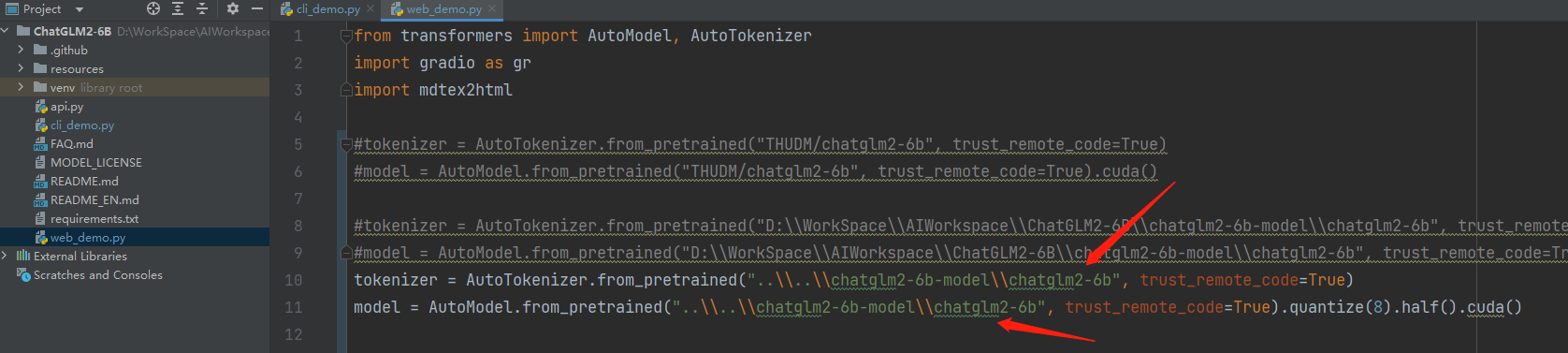Toggle fold marker at line 9 comment
Image resolution: width=1568 pixels, height=353 pixels.
click(346, 253)
